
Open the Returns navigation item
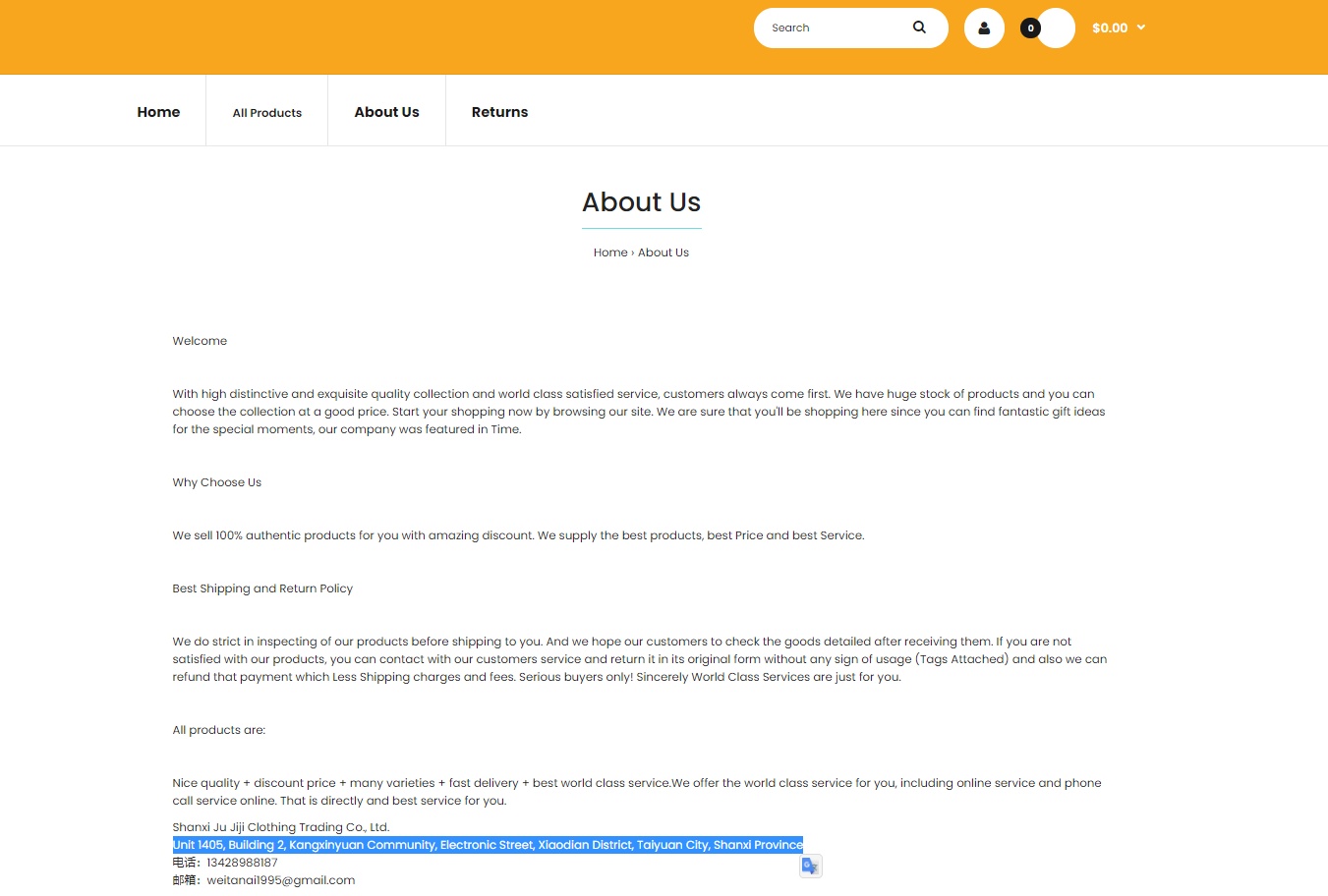coord(499,112)
